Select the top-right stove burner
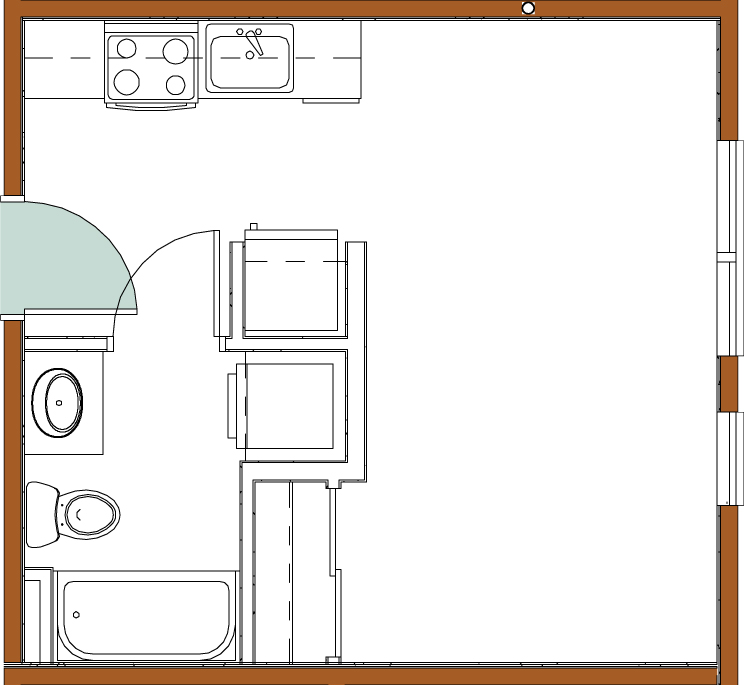Viewport: 744px width, 685px height. tap(175, 50)
